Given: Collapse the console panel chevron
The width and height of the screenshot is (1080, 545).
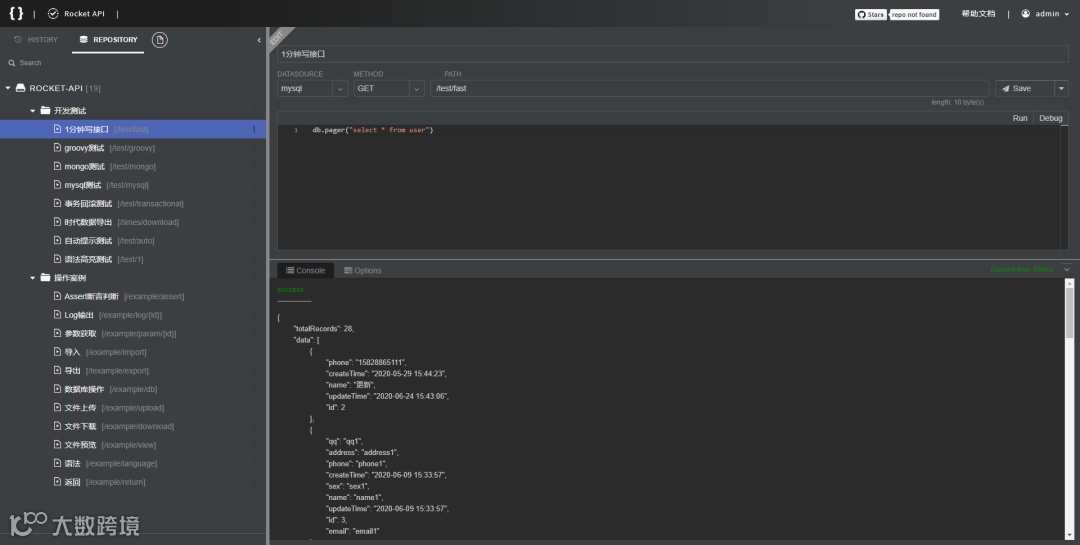Looking at the screenshot, I should (x=1067, y=269).
